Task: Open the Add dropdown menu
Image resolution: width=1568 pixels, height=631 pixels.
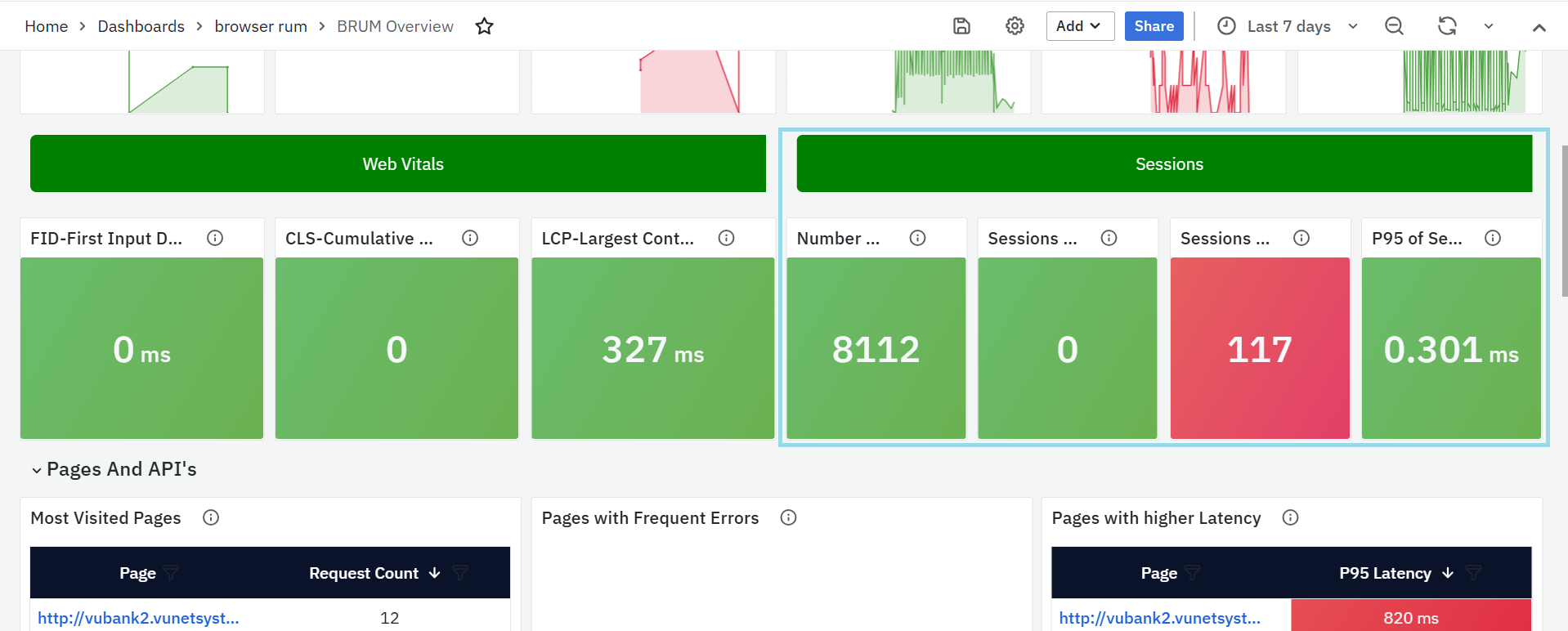Action: click(1079, 26)
